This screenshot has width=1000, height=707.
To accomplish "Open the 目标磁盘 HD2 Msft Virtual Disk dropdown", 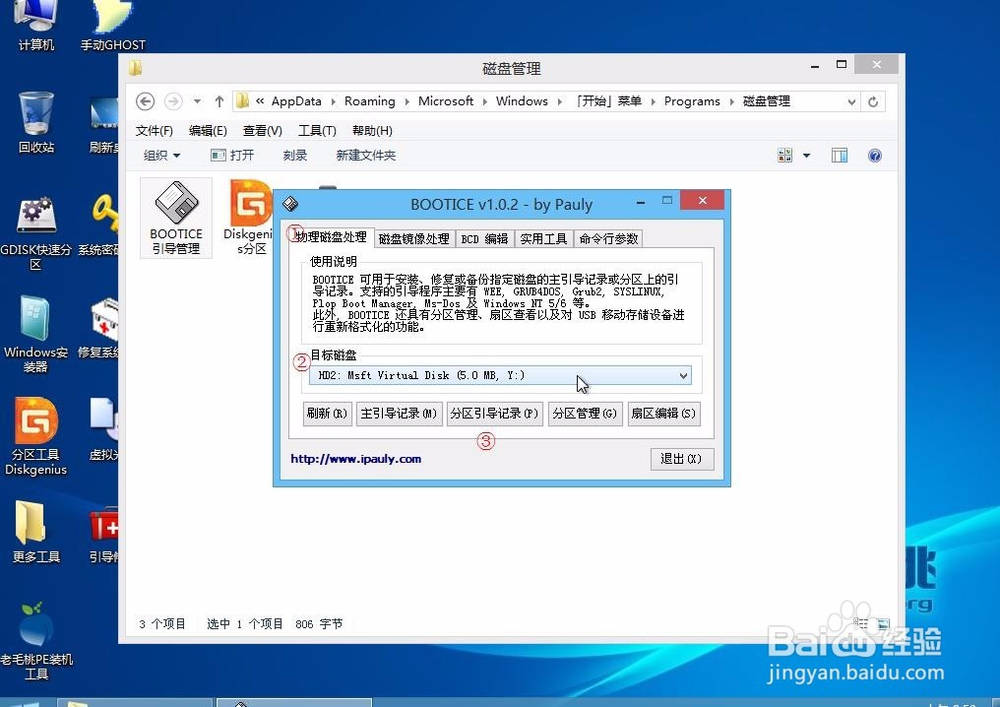I will (500, 375).
